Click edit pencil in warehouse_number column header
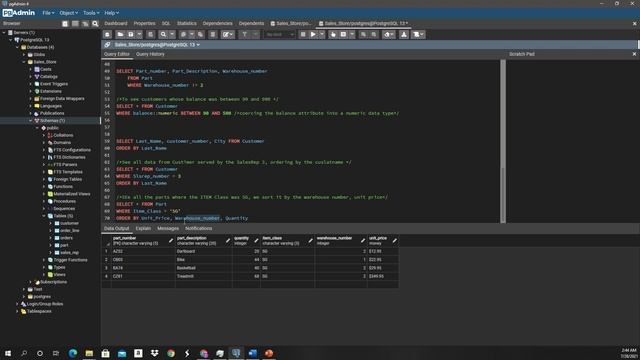 (x=362, y=241)
